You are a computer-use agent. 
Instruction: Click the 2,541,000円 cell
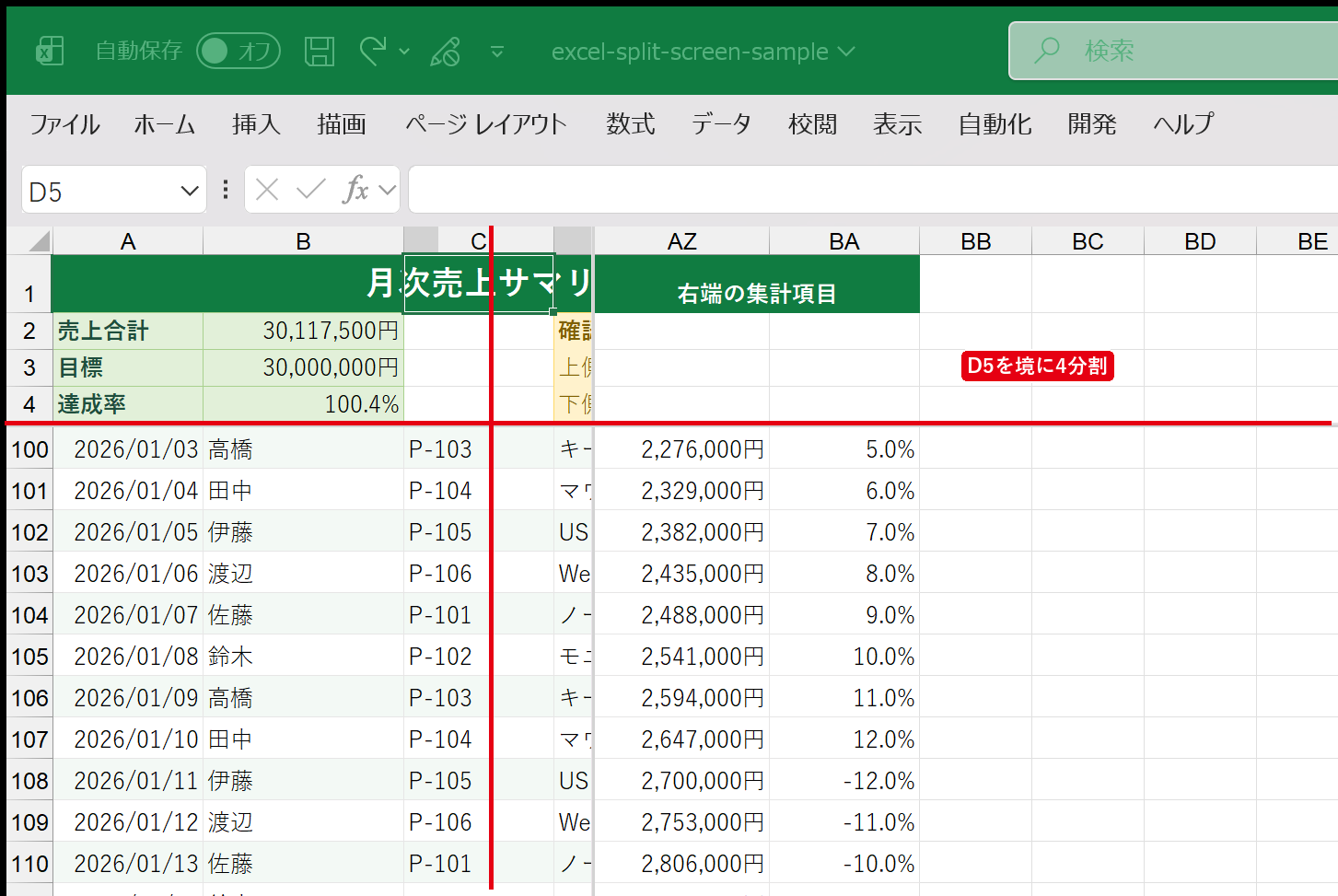click(682, 657)
